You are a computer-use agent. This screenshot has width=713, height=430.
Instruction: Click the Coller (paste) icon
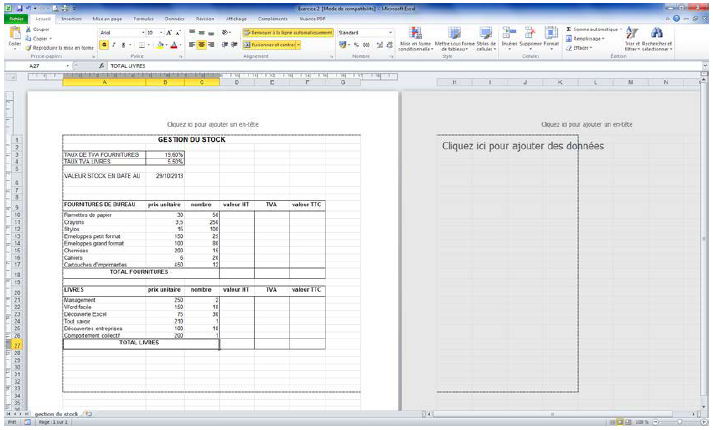click(x=13, y=34)
